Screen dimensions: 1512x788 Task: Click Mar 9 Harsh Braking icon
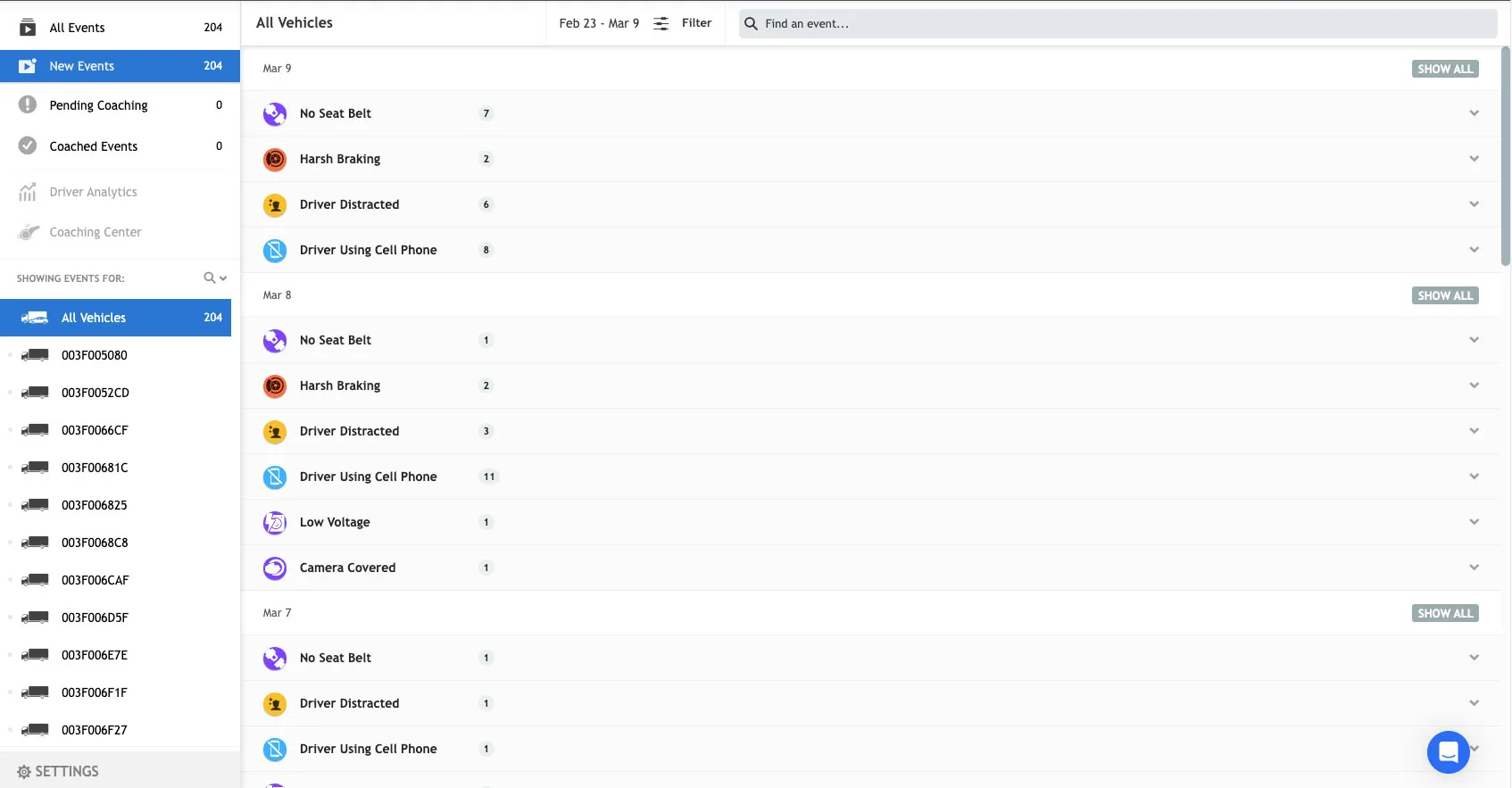pos(275,160)
